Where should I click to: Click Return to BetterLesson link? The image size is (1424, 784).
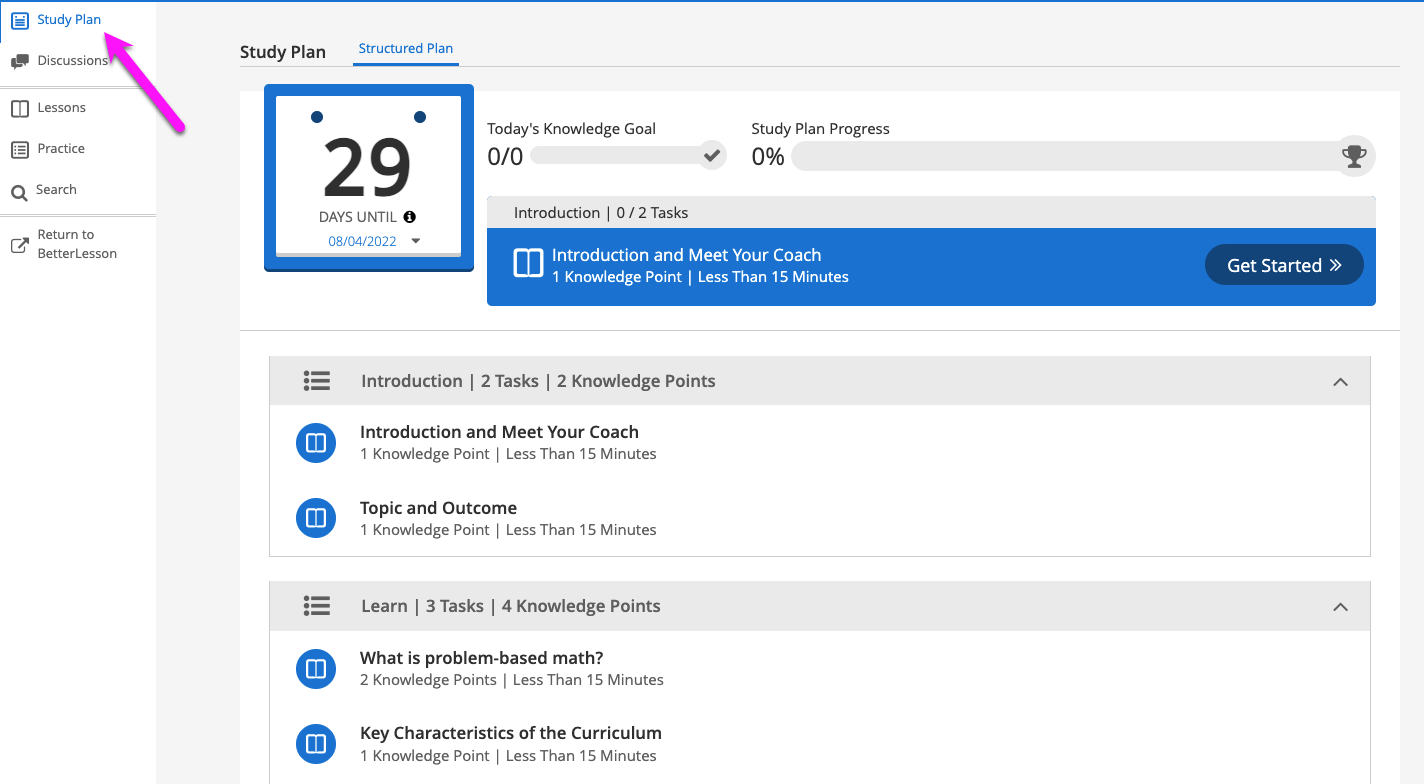coord(76,244)
